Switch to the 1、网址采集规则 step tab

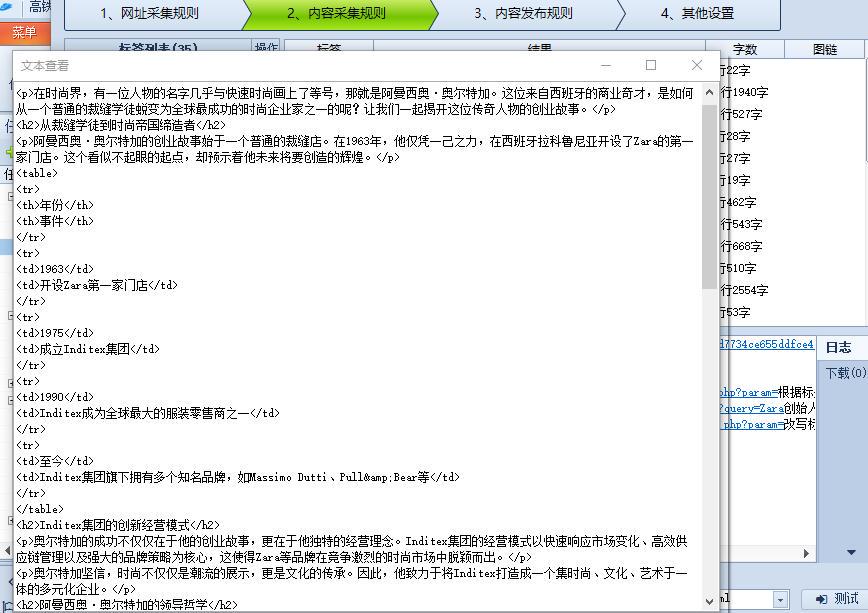[x=149, y=13]
